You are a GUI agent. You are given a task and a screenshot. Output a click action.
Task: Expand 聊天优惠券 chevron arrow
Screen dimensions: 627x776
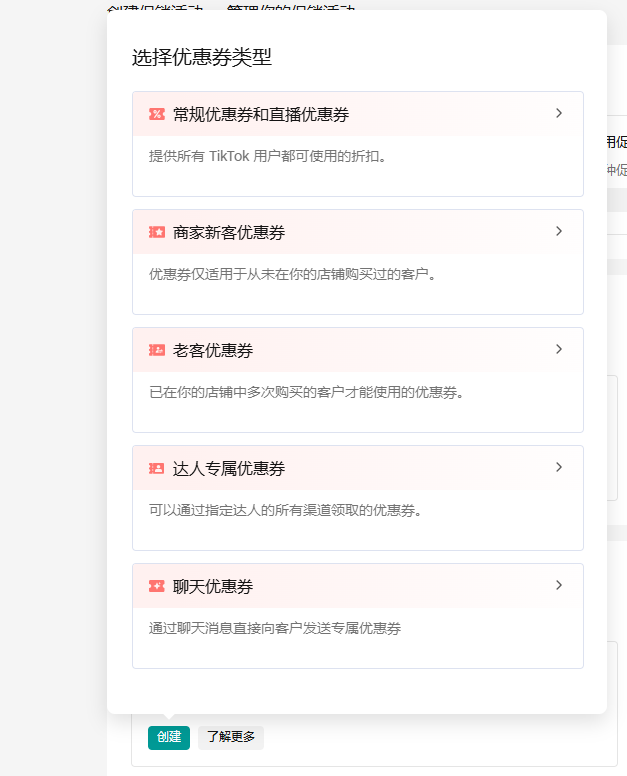pos(559,585)
